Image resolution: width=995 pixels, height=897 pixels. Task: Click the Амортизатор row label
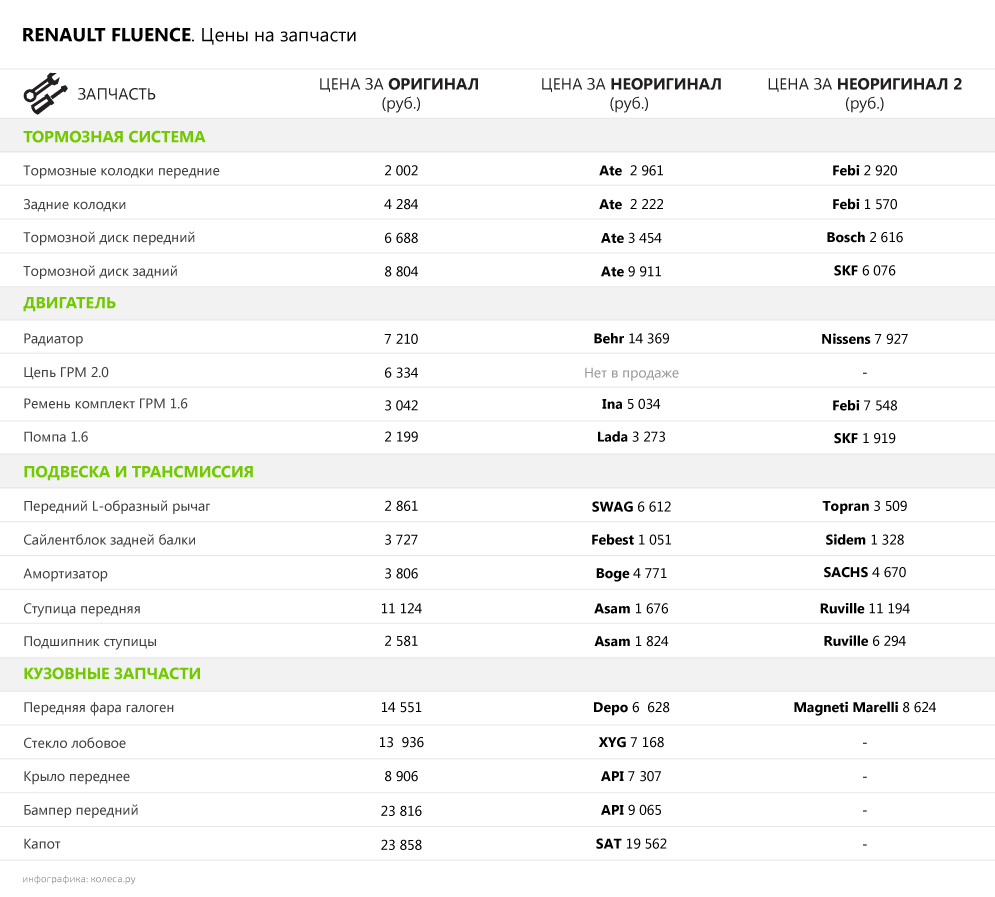[x=65, y=574]
